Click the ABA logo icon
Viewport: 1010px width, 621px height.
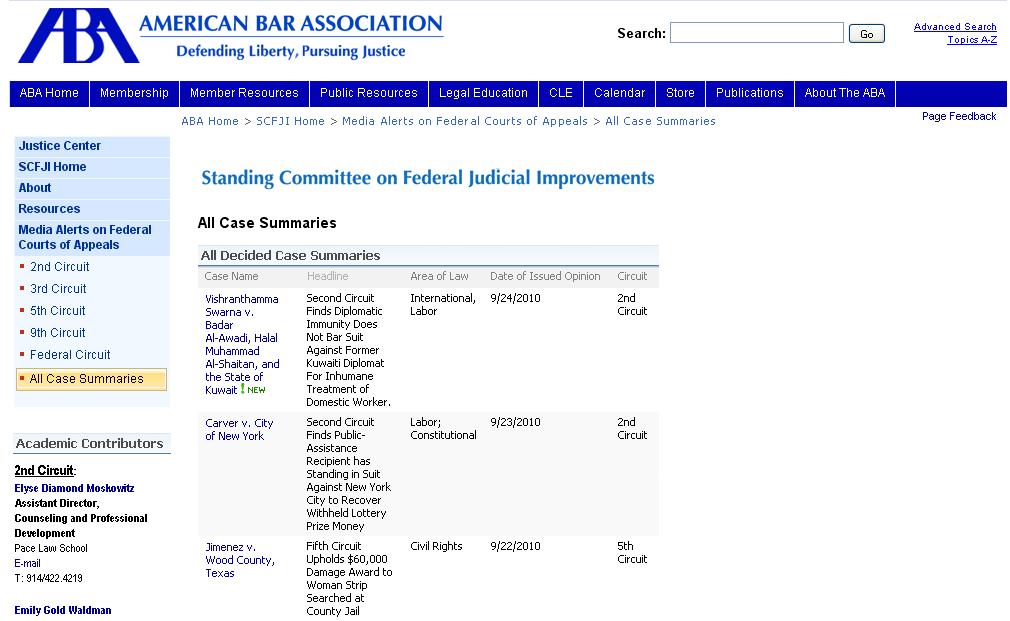77,36
